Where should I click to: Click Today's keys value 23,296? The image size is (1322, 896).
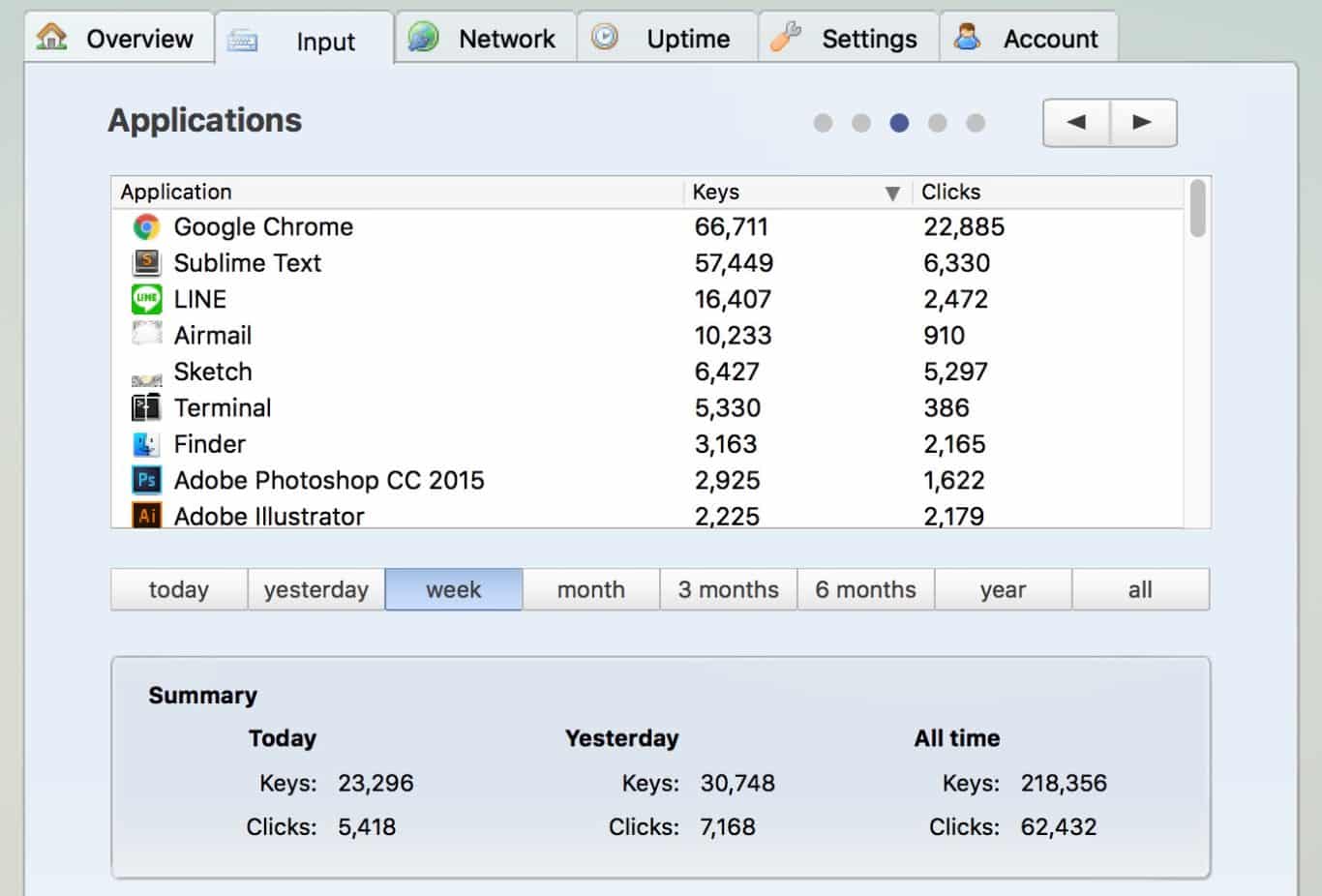pos(376,783)
